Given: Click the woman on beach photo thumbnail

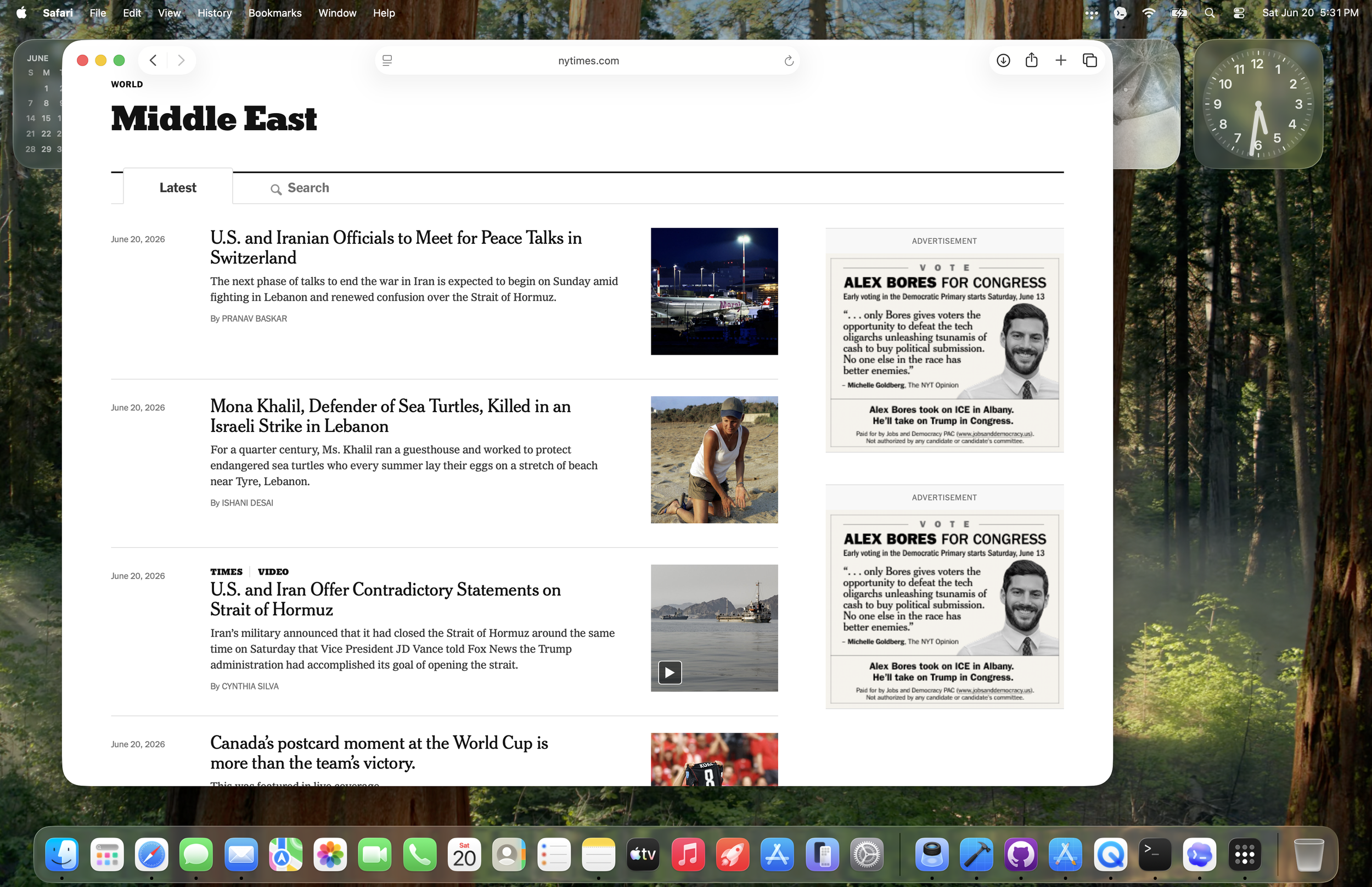Looking at the screenshot, I should pyautogui.click(x=714, y=459).
